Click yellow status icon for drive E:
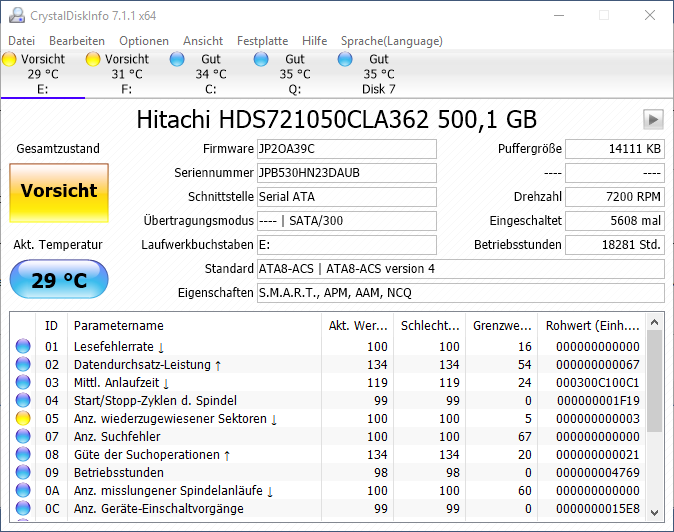674x532 pixels. coord(9,59)
